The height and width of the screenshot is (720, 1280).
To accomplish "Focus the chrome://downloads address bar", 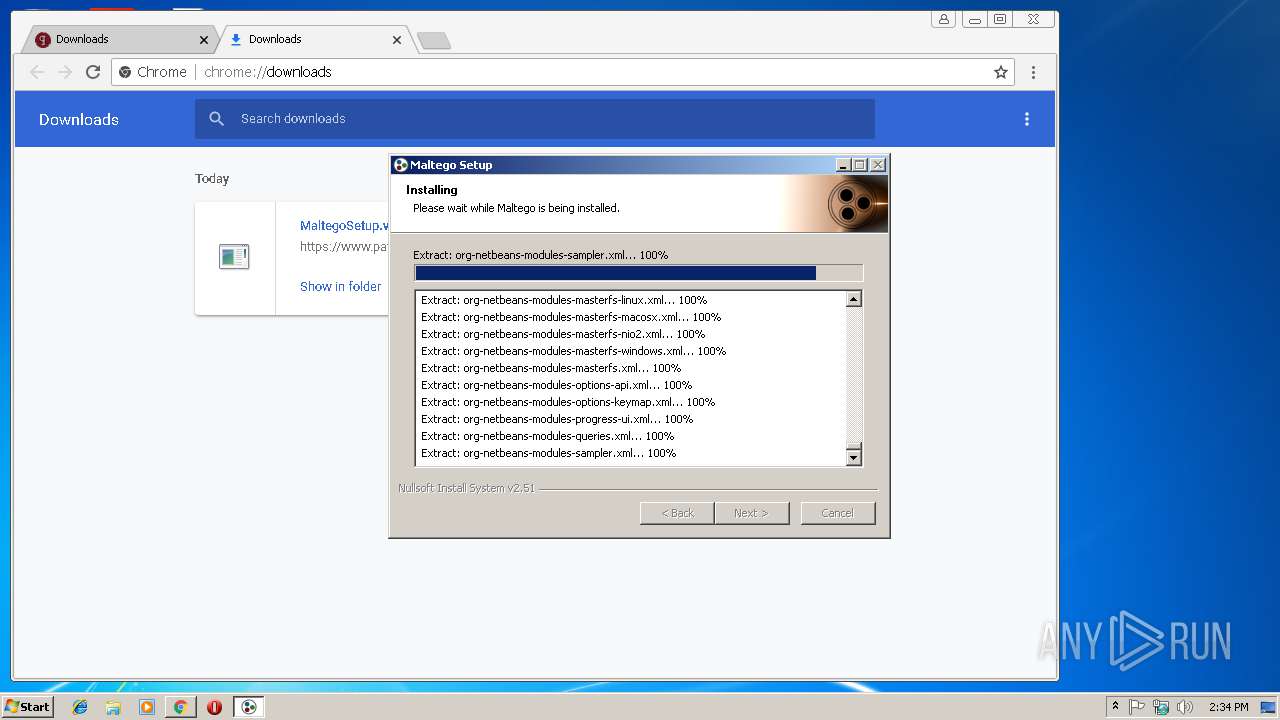I will click(x=563, y=72).
